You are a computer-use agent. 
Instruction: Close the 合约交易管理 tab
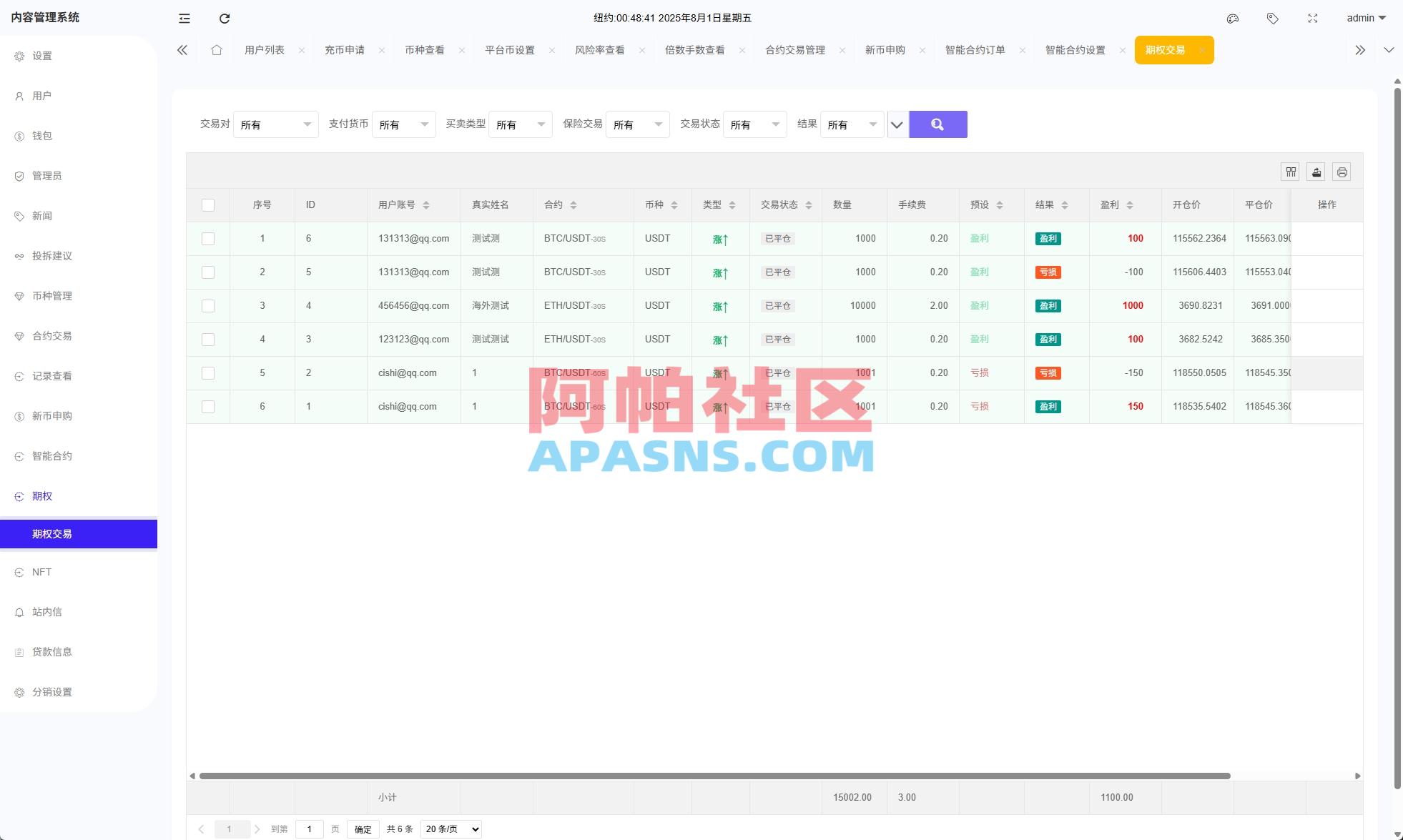(x=842, y=50)
